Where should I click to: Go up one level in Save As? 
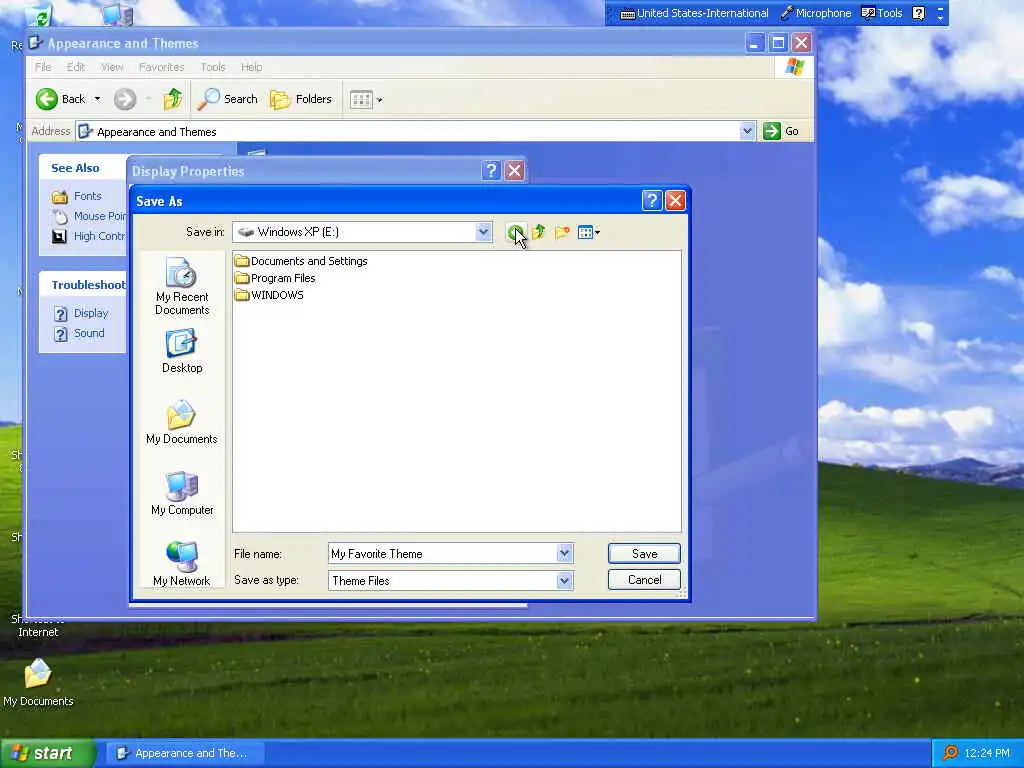pos(538,232)
